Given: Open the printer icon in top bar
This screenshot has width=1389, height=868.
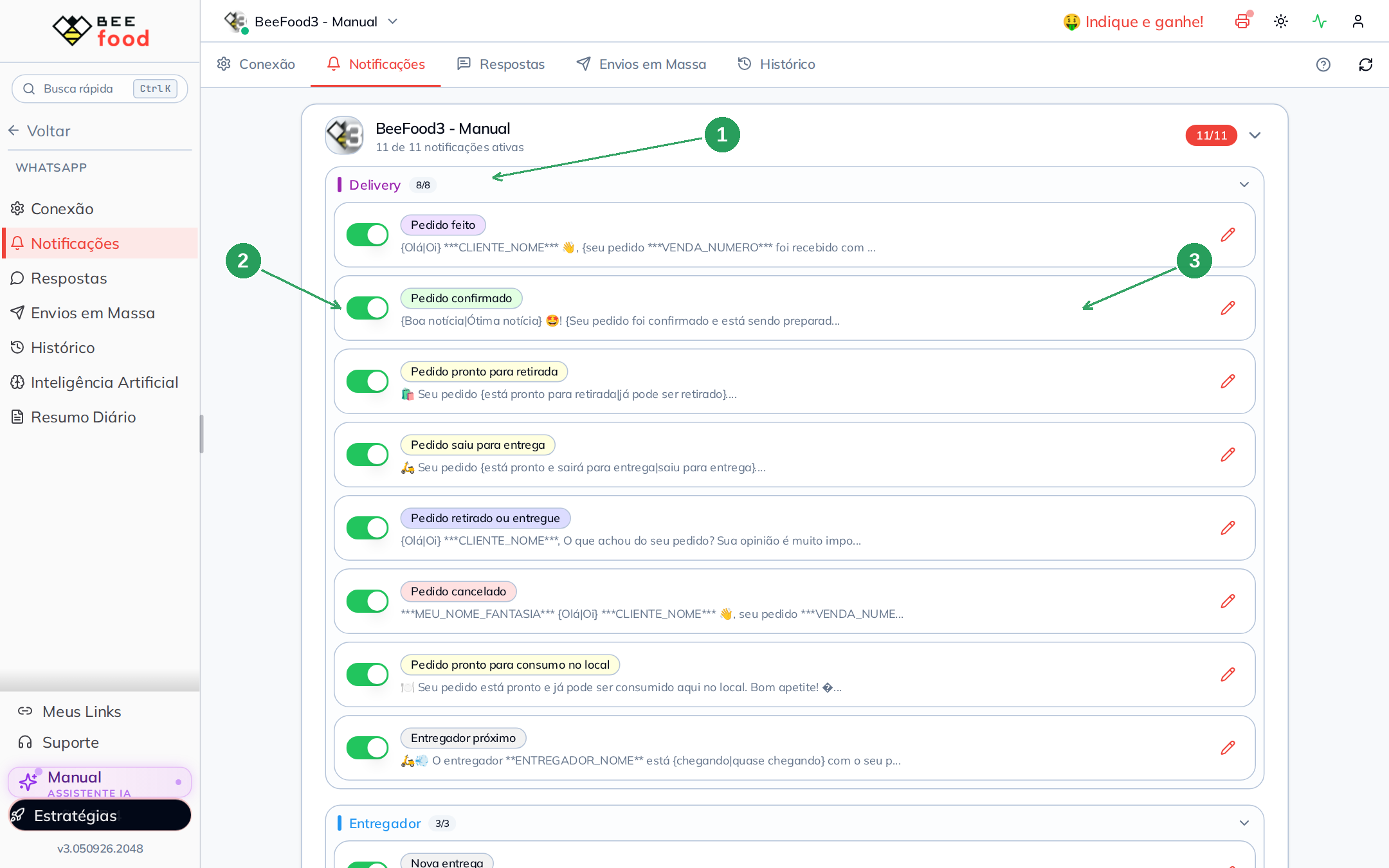Looking at the screenshot, I should point(1242,21).
